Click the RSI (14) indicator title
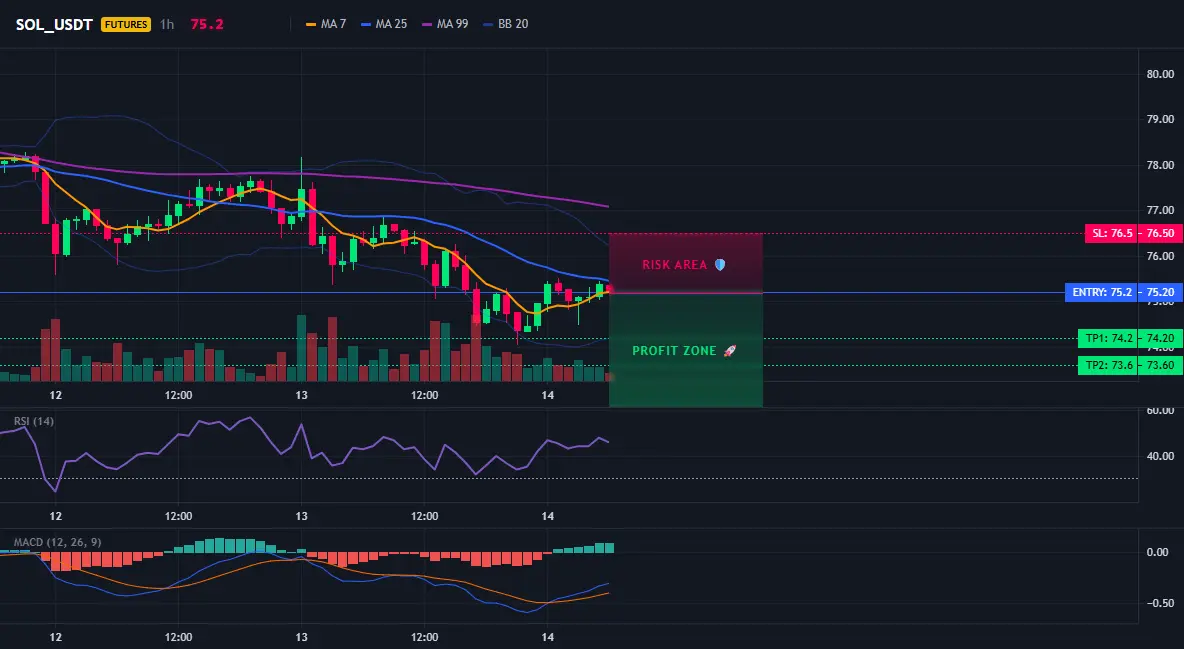This screenshot has width=1184, height=649. [x=33, y=421]
